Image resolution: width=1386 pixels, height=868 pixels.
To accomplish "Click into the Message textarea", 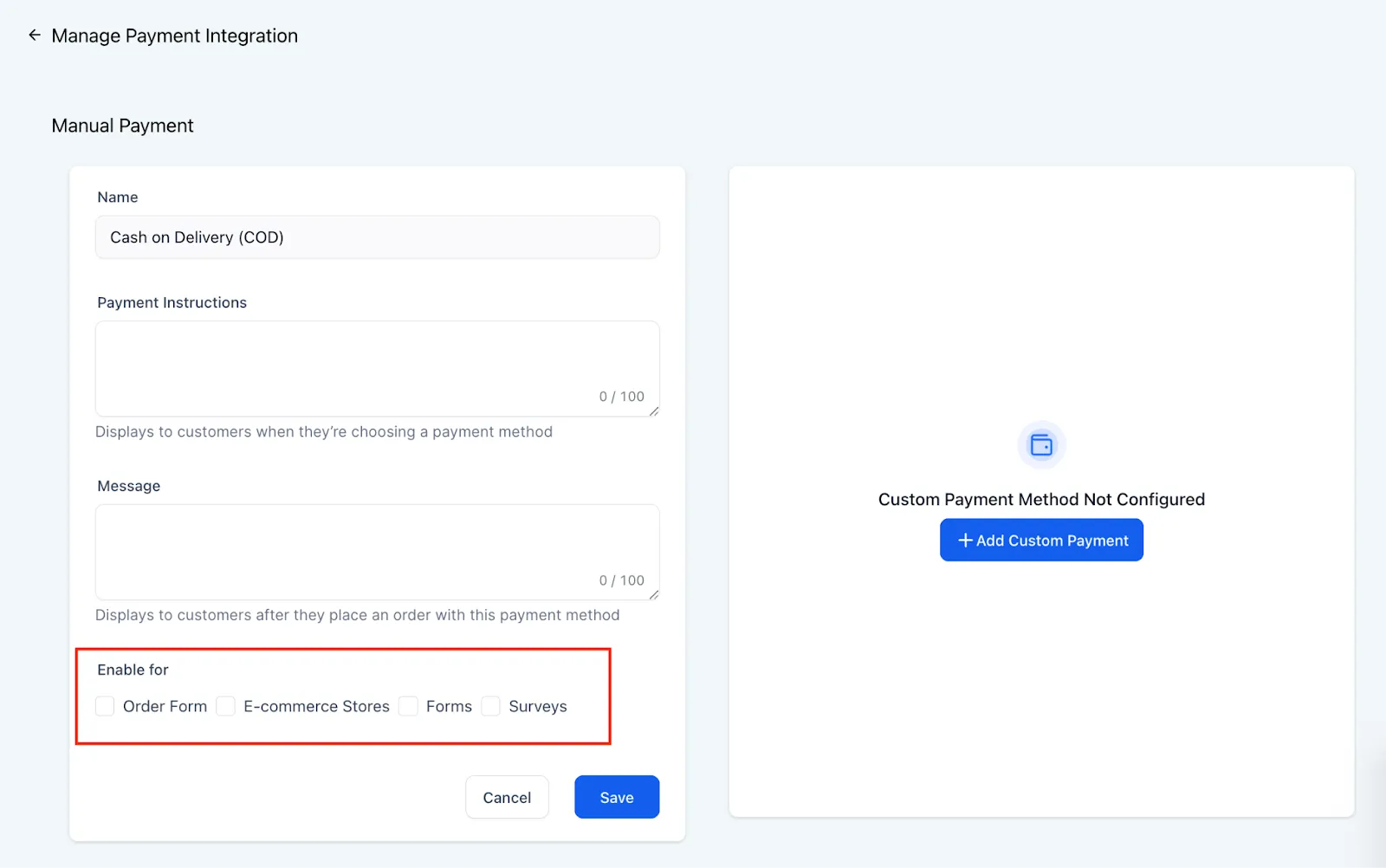I will pyautogui.click(x=378, y=552).
